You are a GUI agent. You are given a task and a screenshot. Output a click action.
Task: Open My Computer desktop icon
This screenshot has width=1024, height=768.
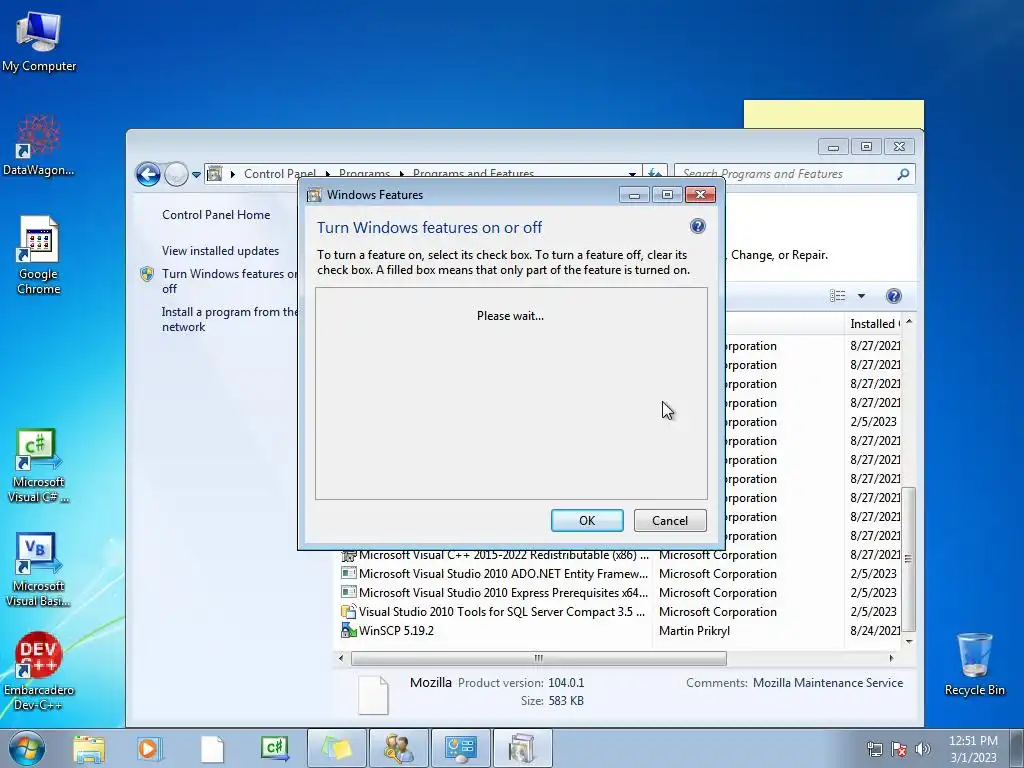(39, 40)
